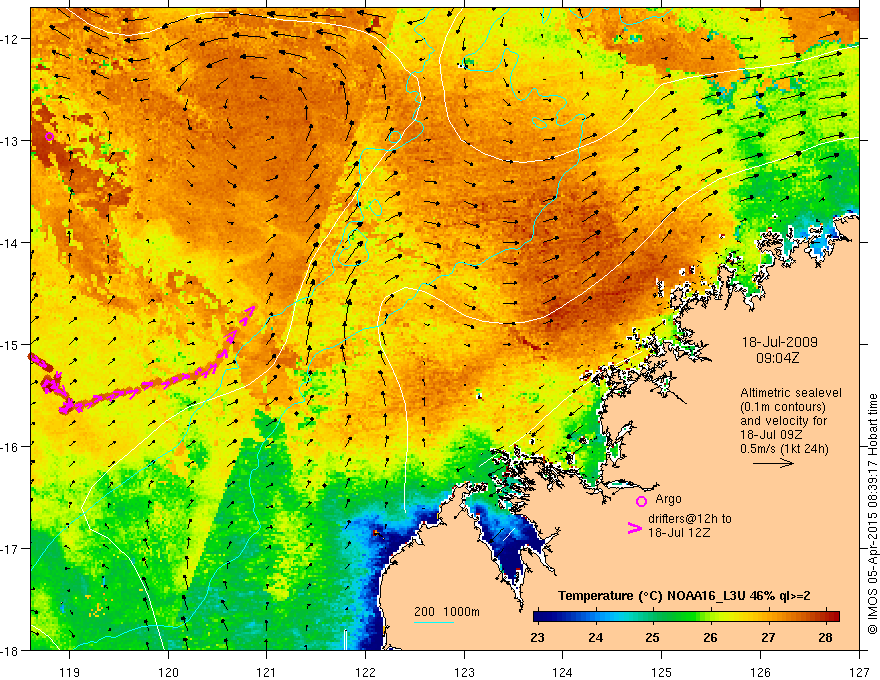Click longitude axis label 121
The image size is (880, 680).
point(267,672)
